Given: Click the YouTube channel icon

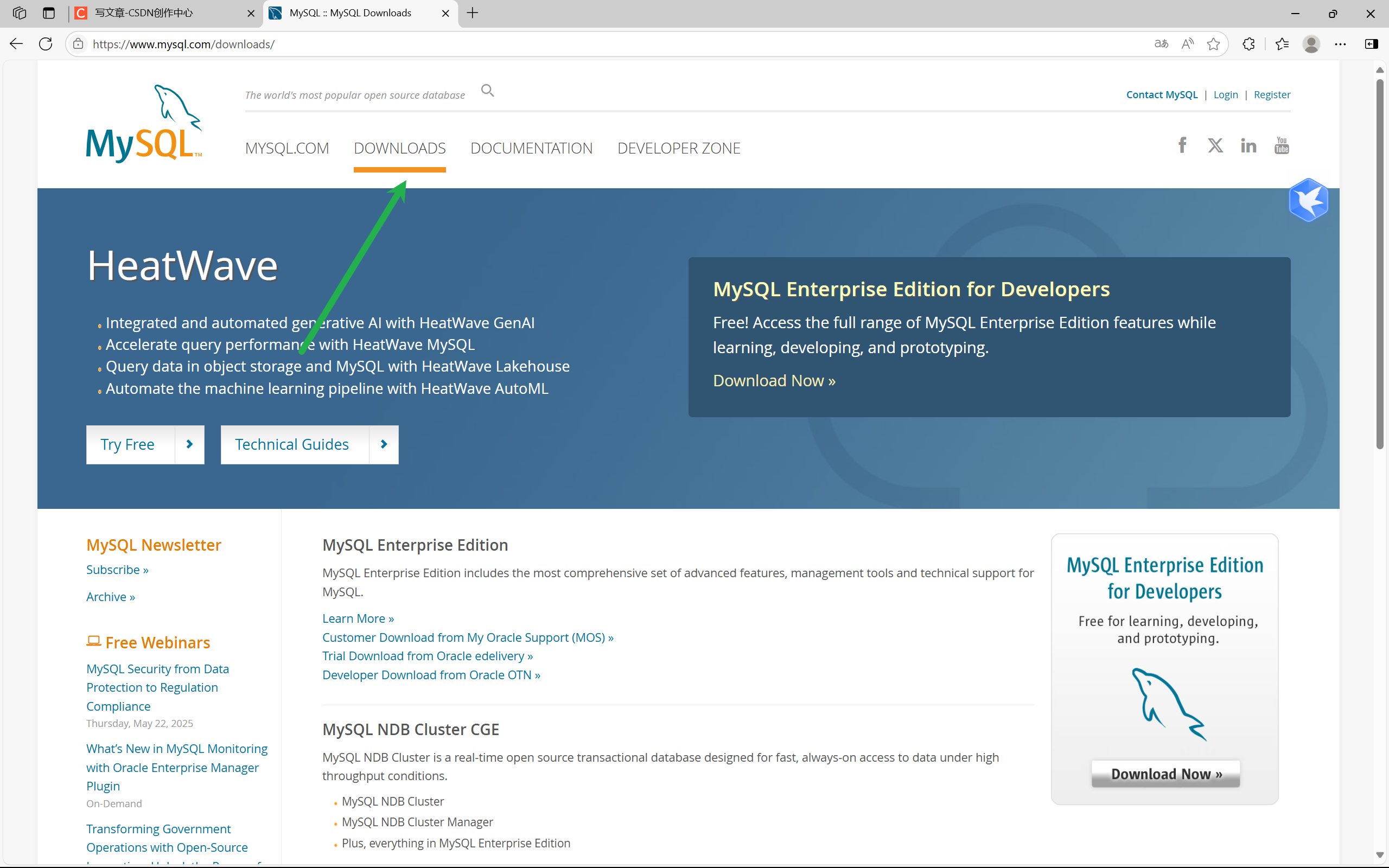Looking at the screenshot, I should 1282,145.
